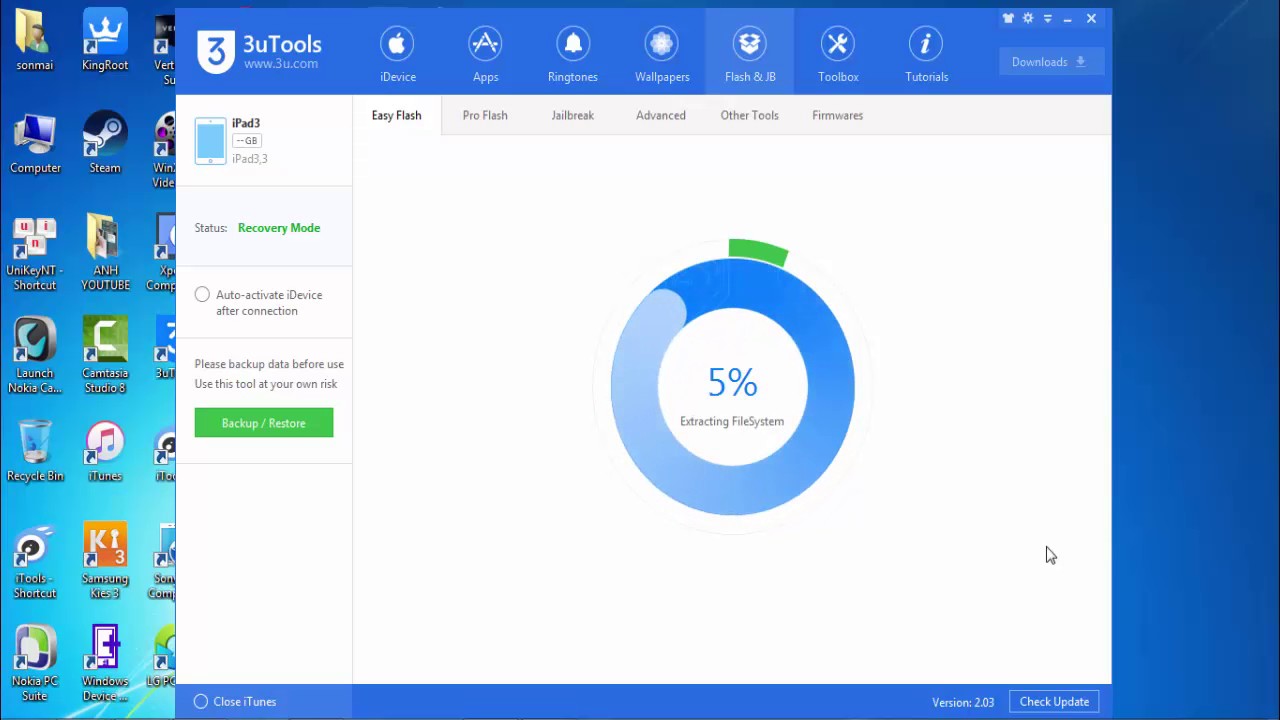The width and height of the screenshot is (1280, 720).
Task: Switch to the Other Tools tab
Action: coord(749,115)
